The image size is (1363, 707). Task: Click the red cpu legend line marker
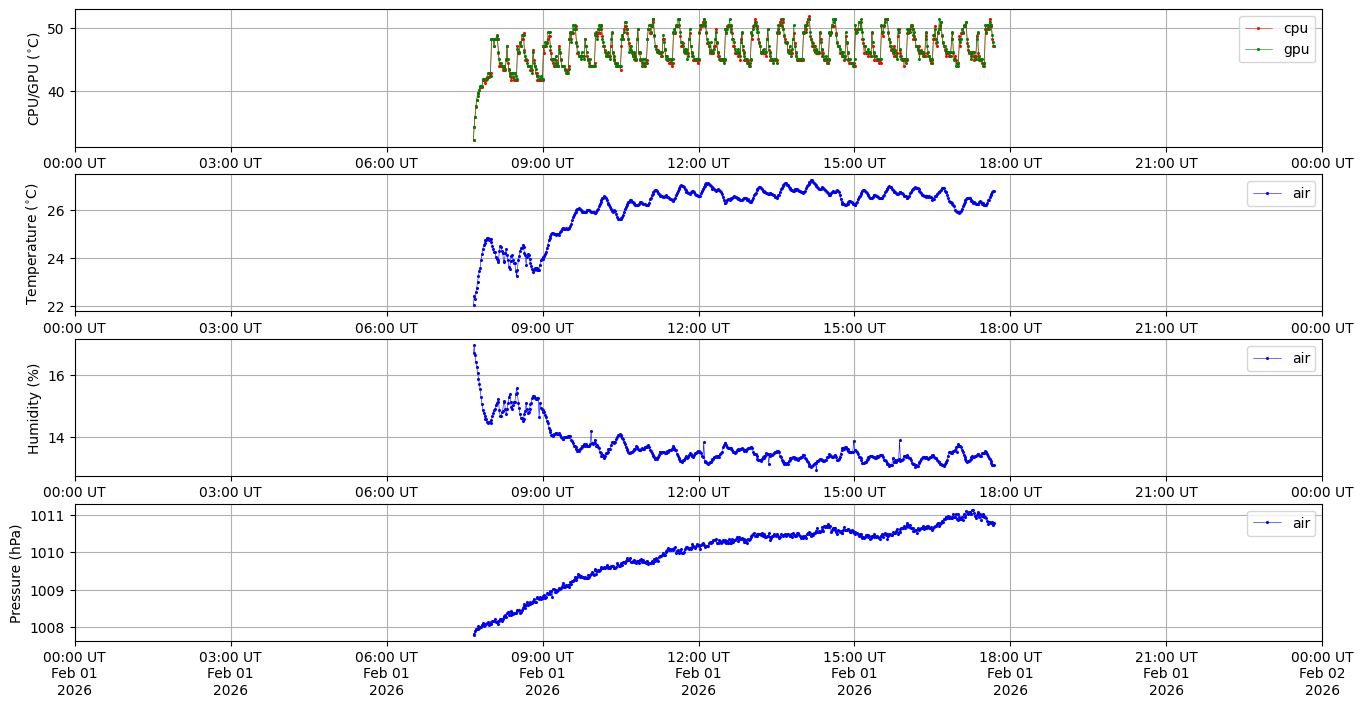[x=1259, y=29]
